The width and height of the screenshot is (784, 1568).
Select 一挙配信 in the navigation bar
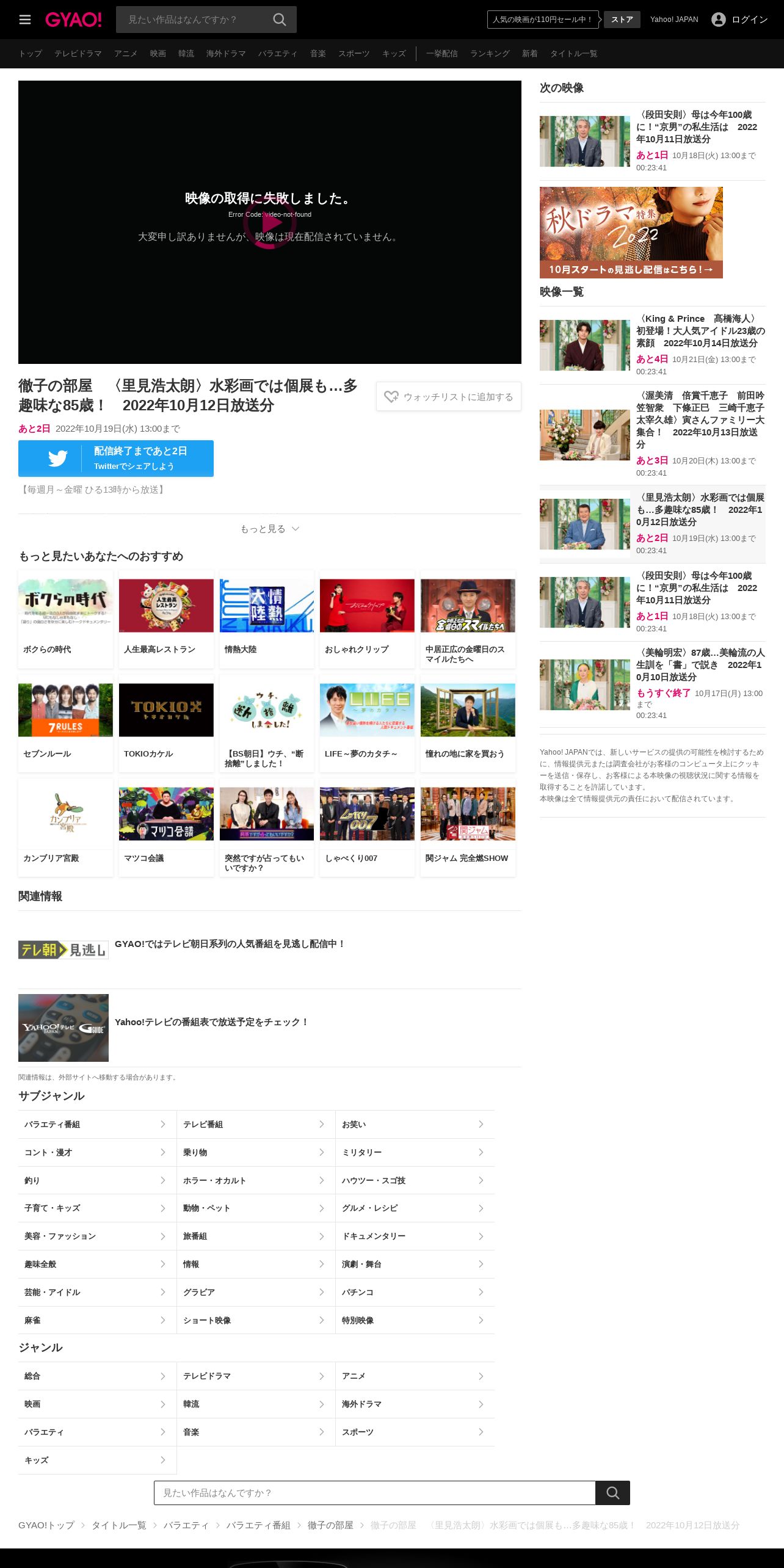pos(442,54)
